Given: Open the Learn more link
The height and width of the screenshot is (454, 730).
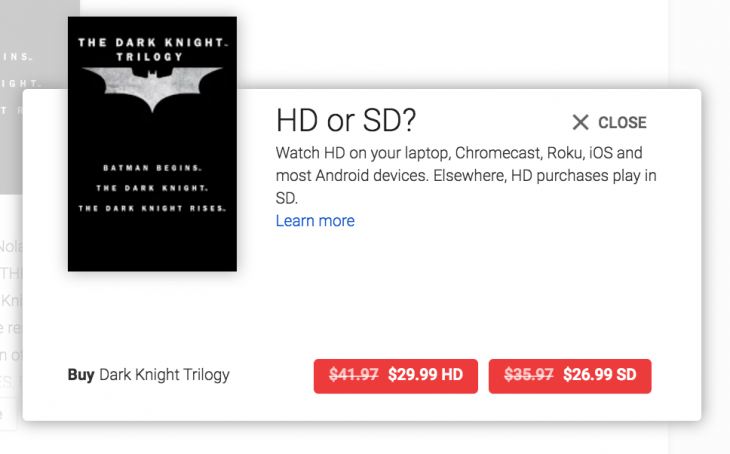Looking at the screenshot, I should coord(315,221).
